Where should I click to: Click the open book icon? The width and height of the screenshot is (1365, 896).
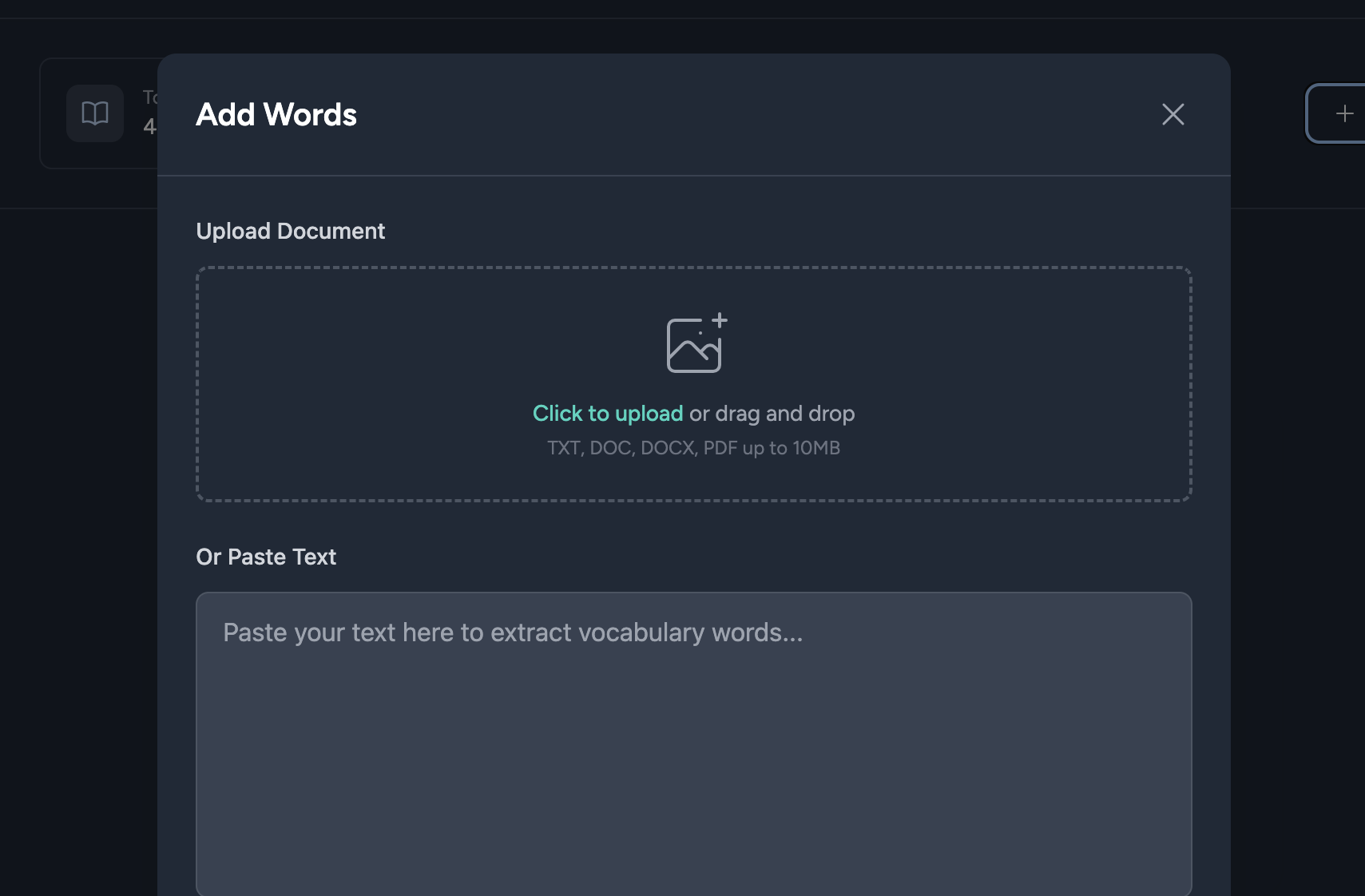point(95,113)
